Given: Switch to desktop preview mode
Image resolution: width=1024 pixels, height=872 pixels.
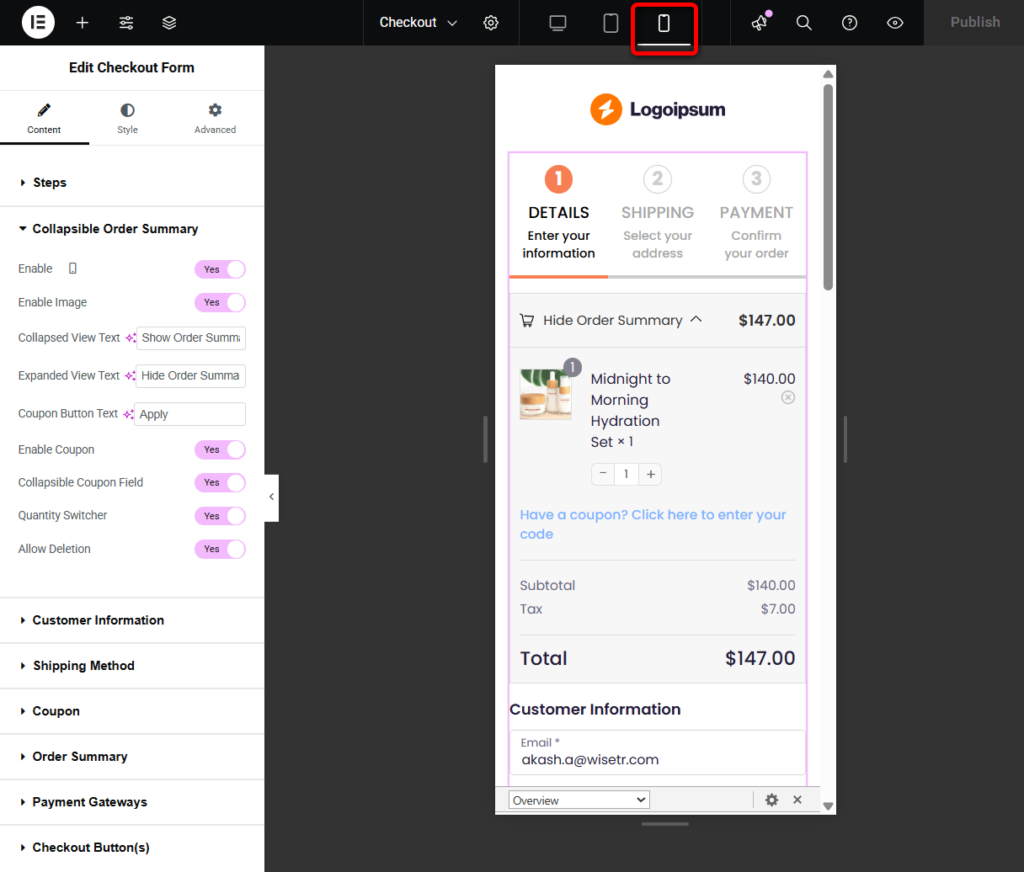Looking at the screenshot, I should pos(557,22).
